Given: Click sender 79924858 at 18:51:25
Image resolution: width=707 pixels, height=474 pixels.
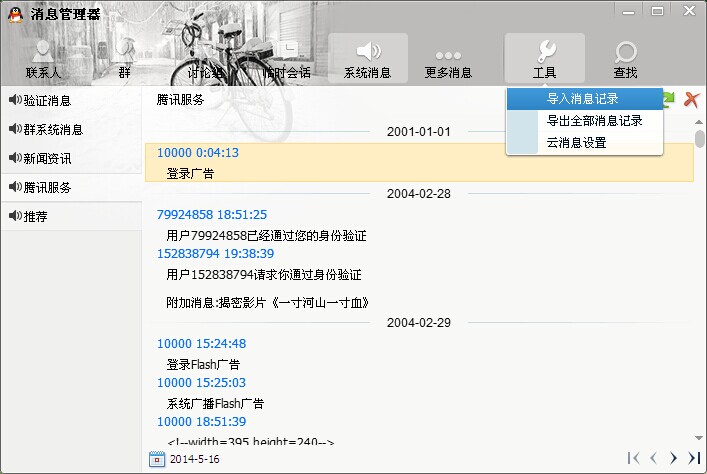Looking at the screenshot, I should click(x=212, y=215).
